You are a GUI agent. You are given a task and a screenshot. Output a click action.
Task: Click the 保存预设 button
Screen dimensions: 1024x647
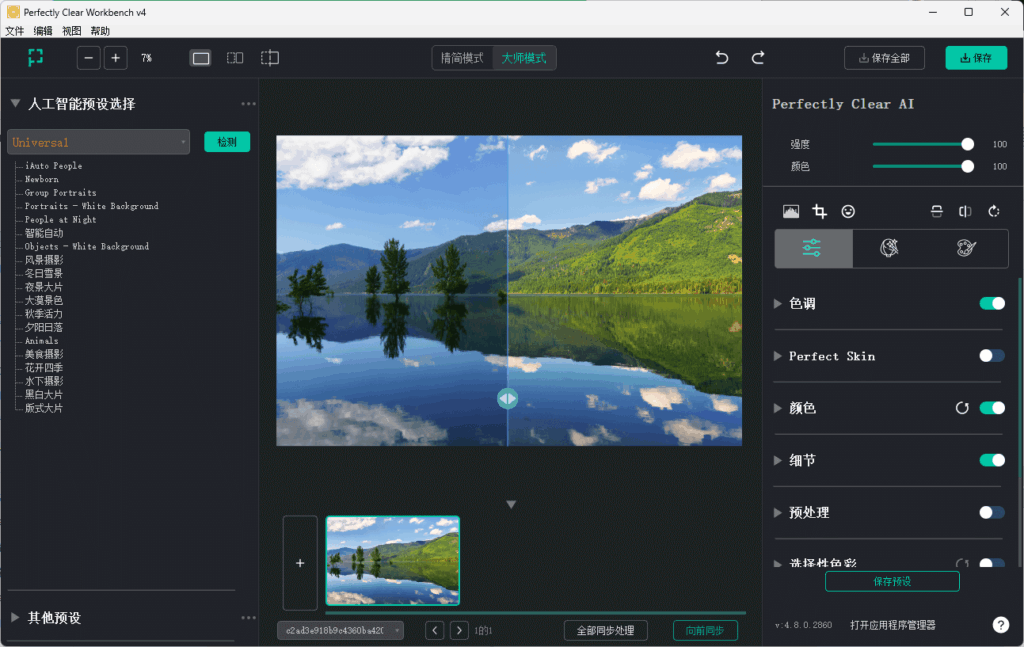(x=891, y=580)
